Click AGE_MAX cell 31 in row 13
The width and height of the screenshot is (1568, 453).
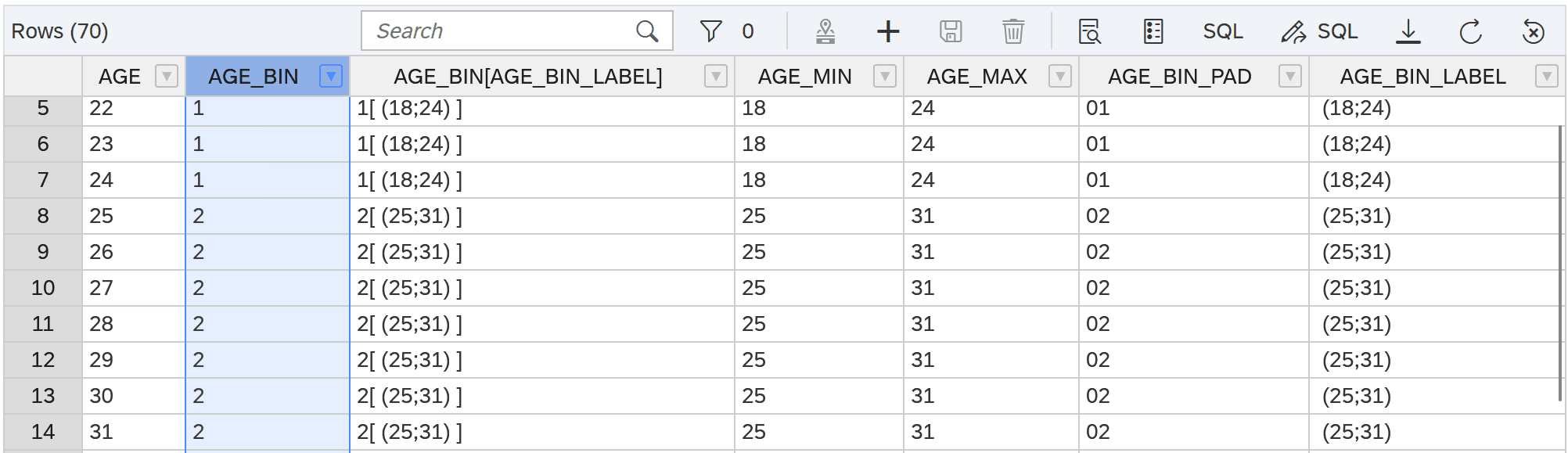click(991, 396)
